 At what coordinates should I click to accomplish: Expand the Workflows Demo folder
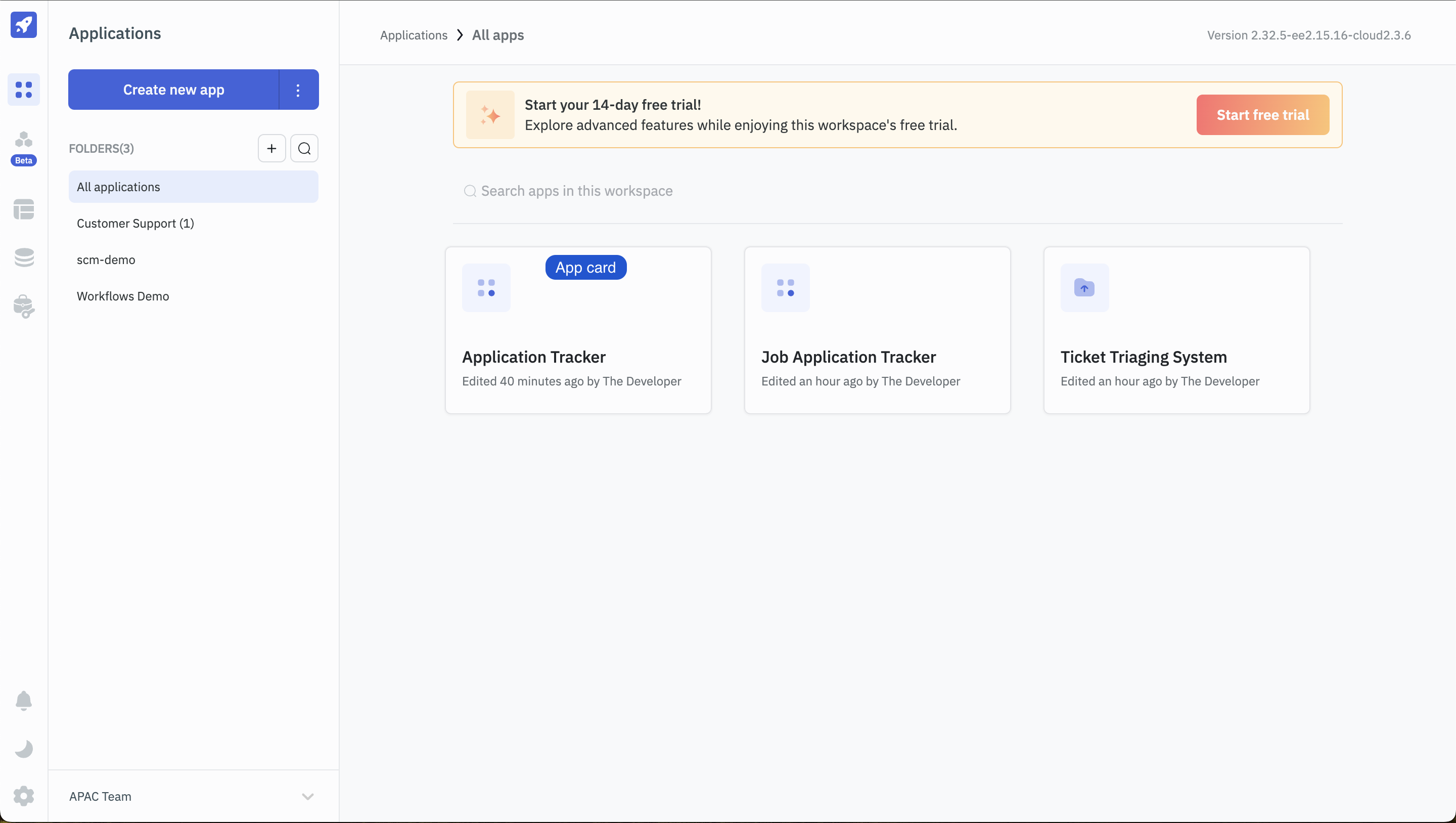pos(123,296)
